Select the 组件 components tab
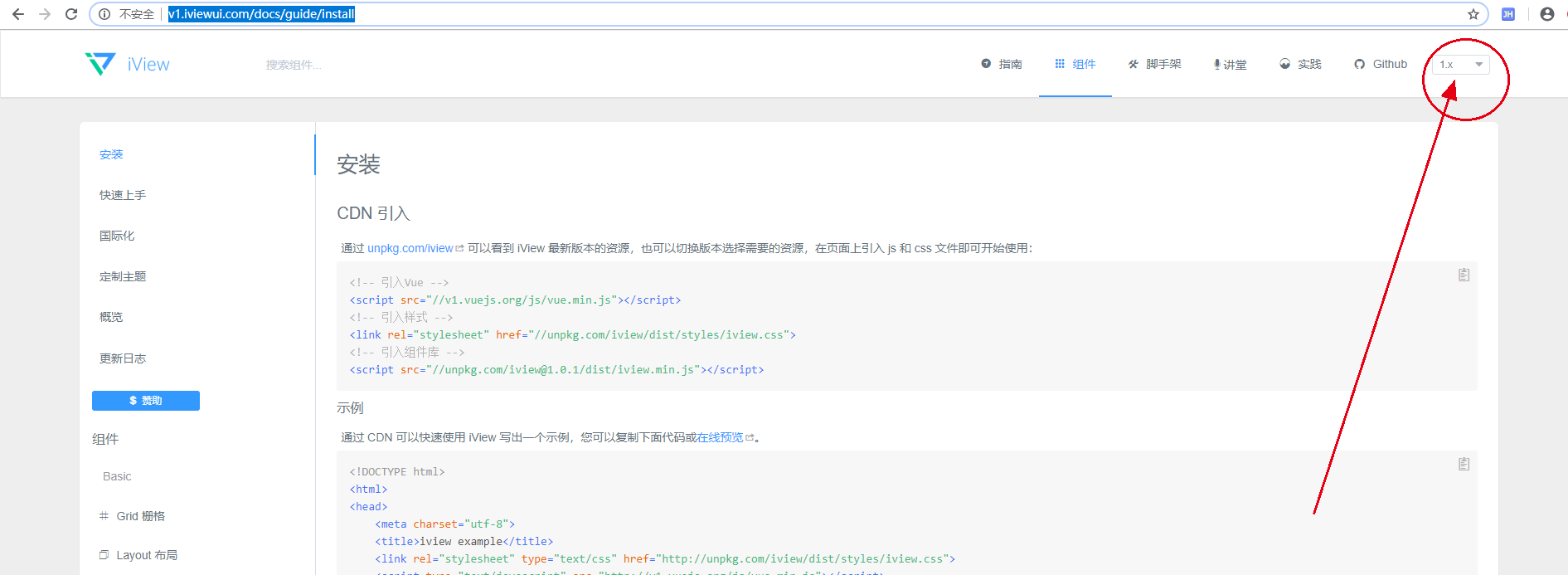1568x575 pixels. (x=1075, y=64)
